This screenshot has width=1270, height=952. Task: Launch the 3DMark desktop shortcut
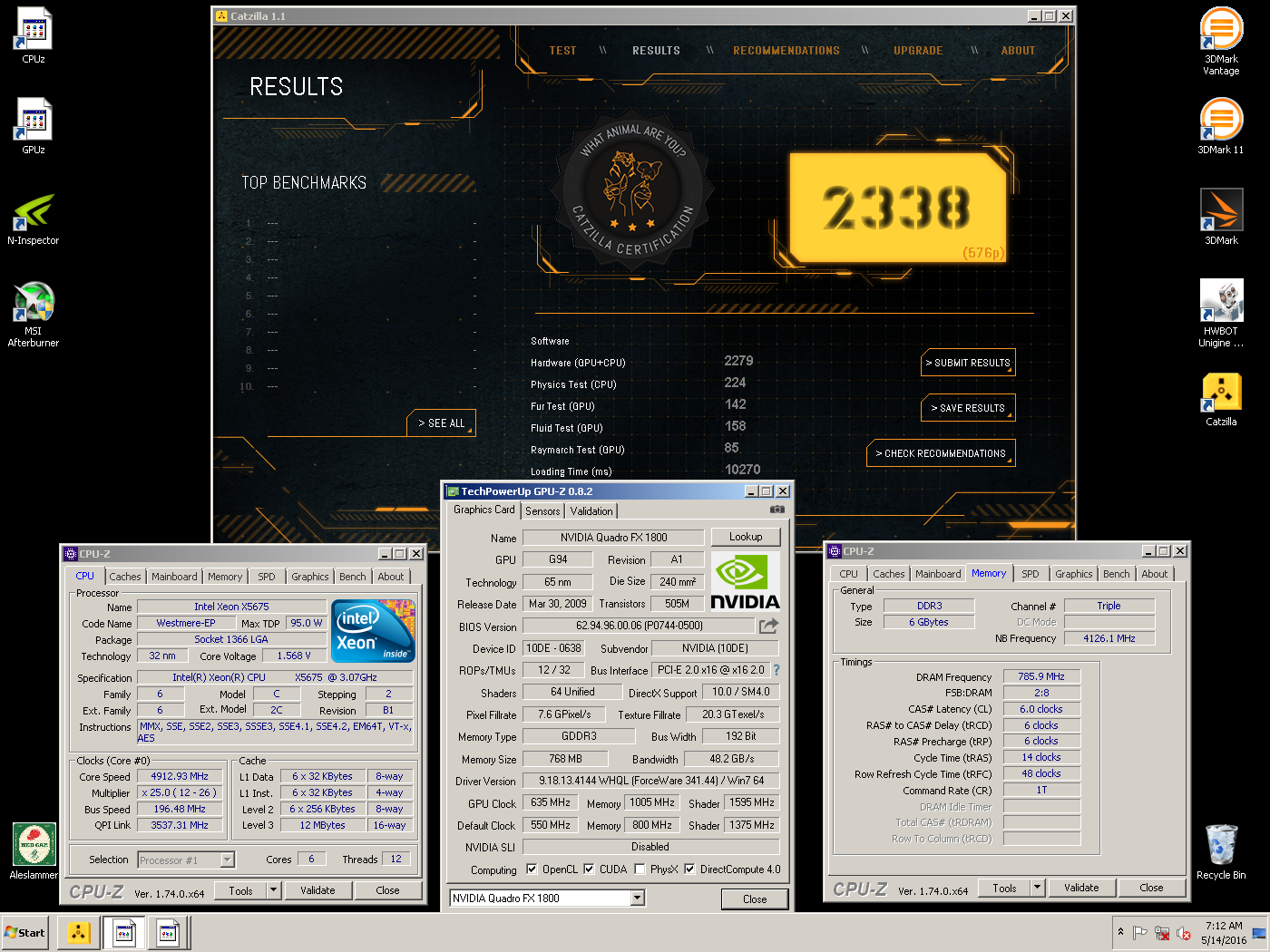[1221, 217]
